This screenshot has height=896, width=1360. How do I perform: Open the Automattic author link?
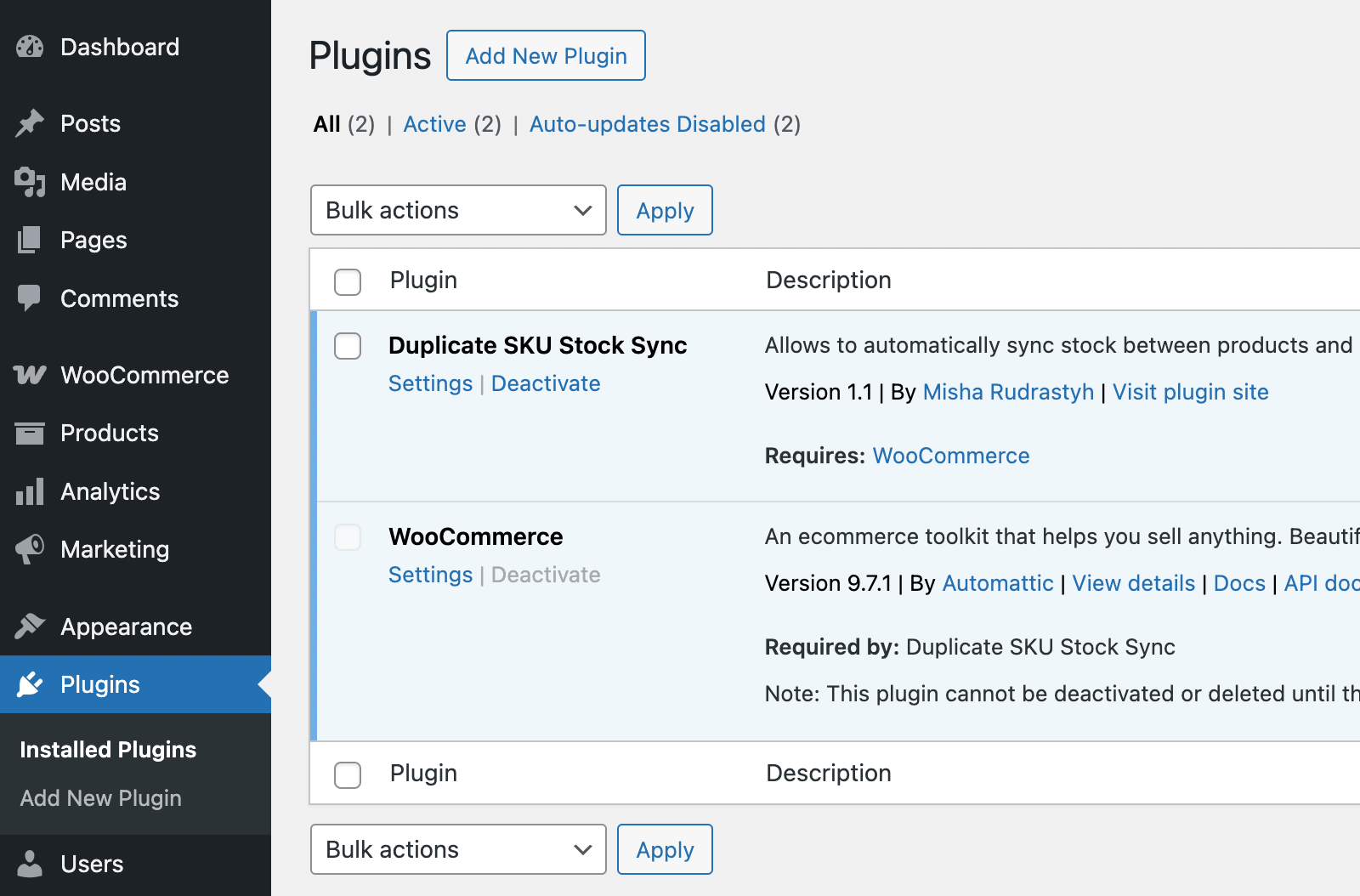tap(998, 583)
